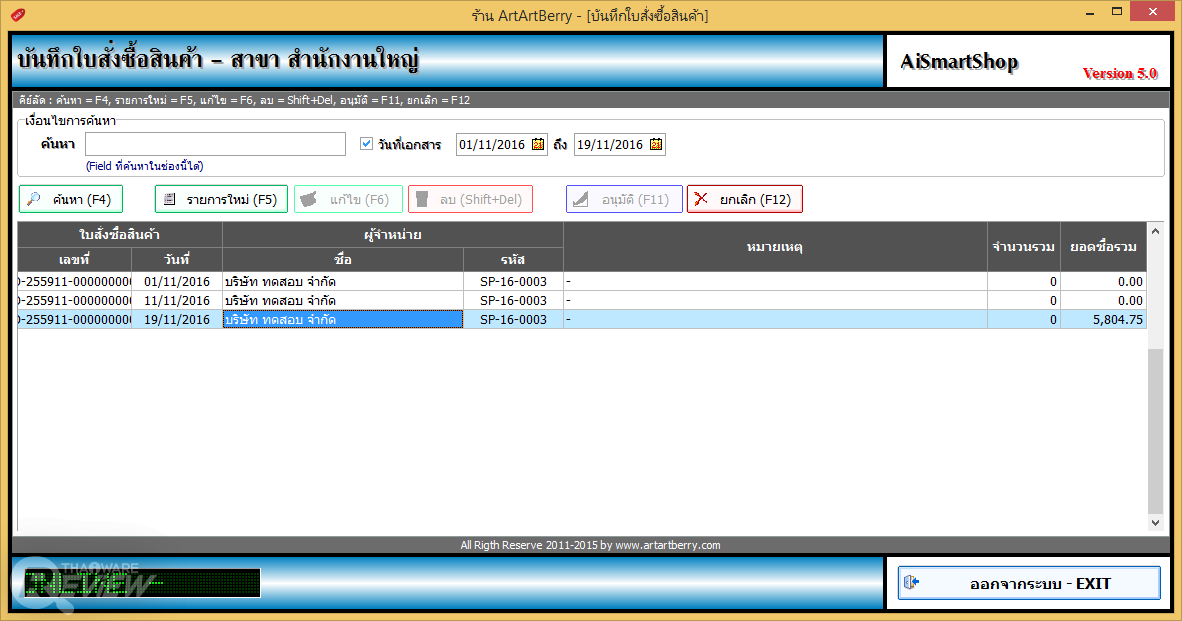Maximize the ArtArtBerry window
The image size is (1182, 621).
coord(1117,12)
